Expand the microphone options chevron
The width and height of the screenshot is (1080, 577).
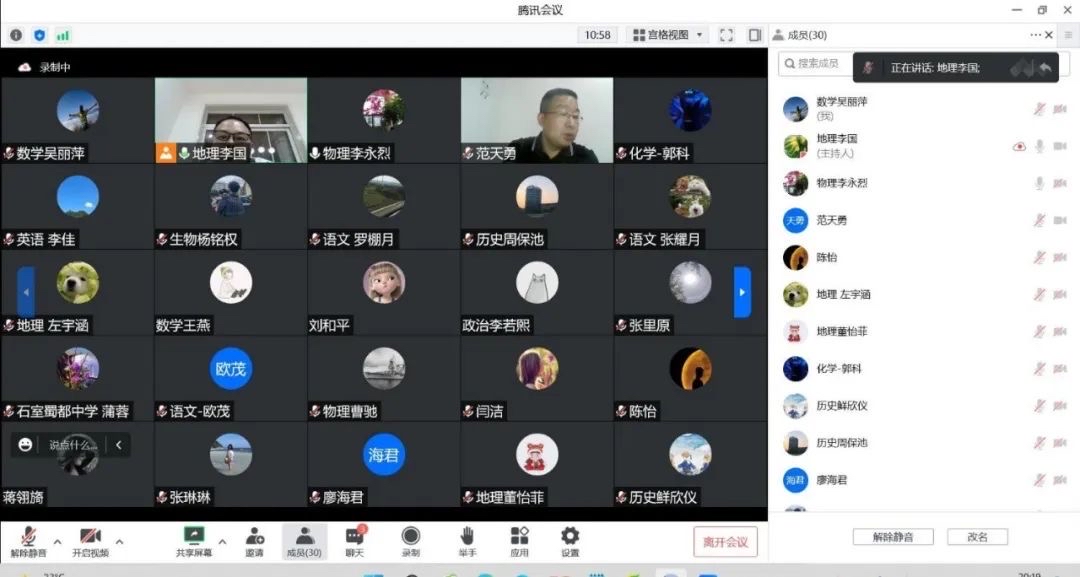(x=56, y=540)
